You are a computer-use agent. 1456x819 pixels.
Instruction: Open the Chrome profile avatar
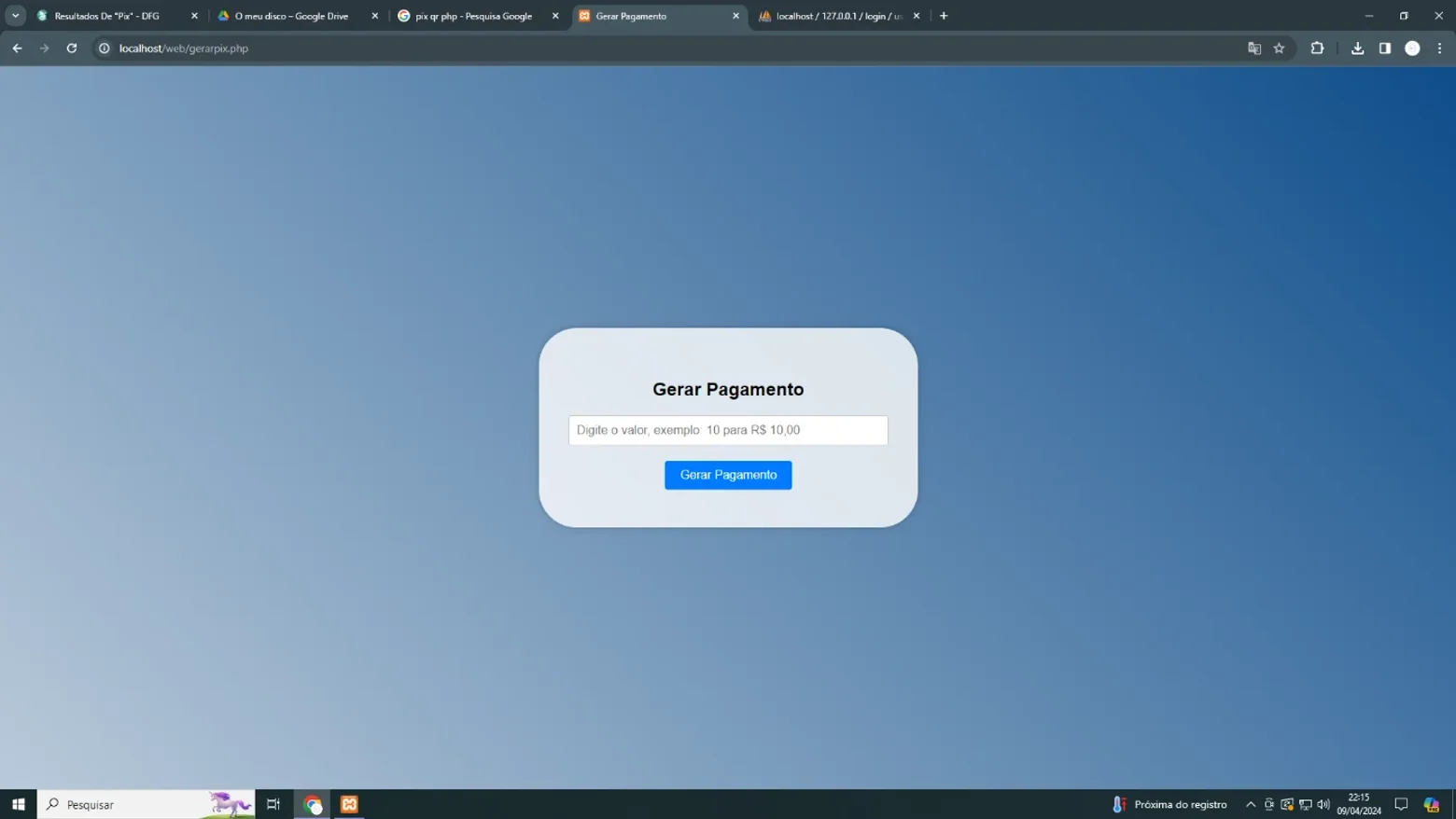[1413, 49]
